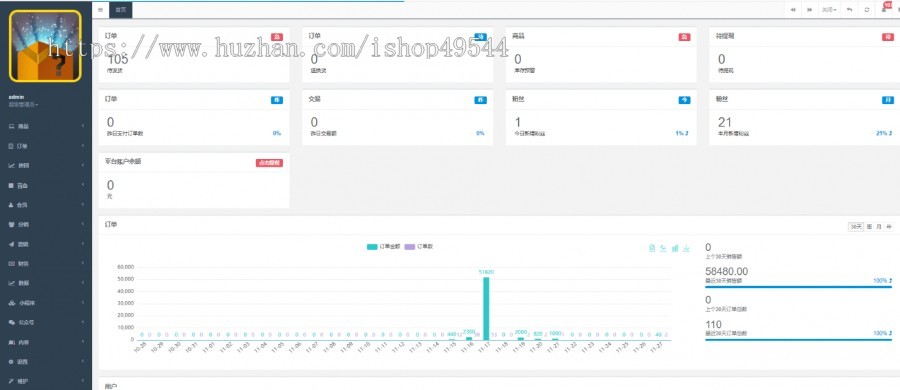The height and width of the screenshot is (390, 900).
Task: Click the 小程序 icon in sidebar
Action: (11, 303)
